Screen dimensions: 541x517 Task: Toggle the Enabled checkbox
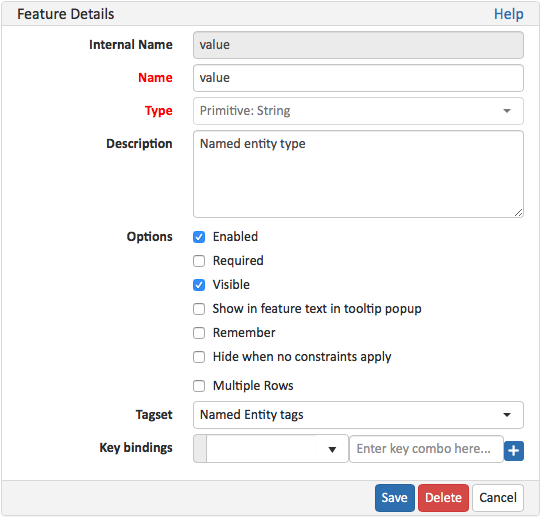pos(199,237)
